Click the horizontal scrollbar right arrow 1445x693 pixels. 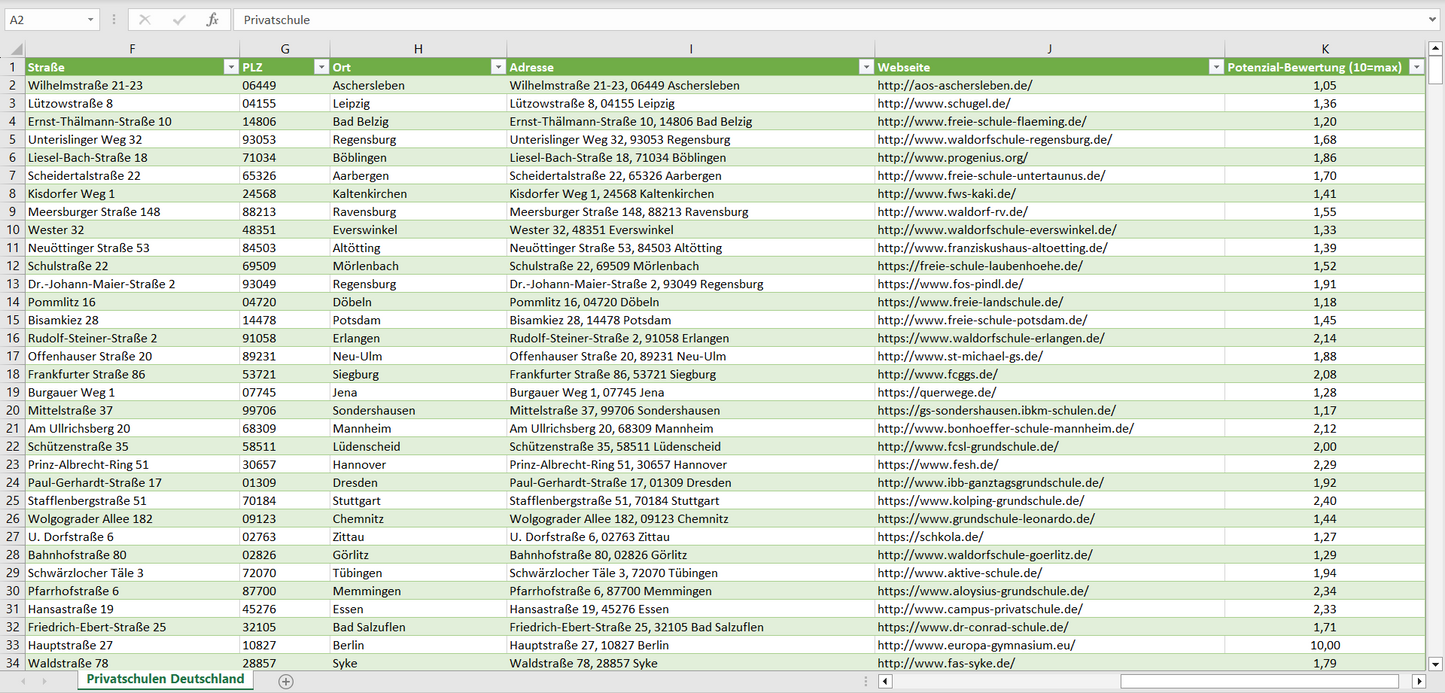click(x=1418, y=681)
